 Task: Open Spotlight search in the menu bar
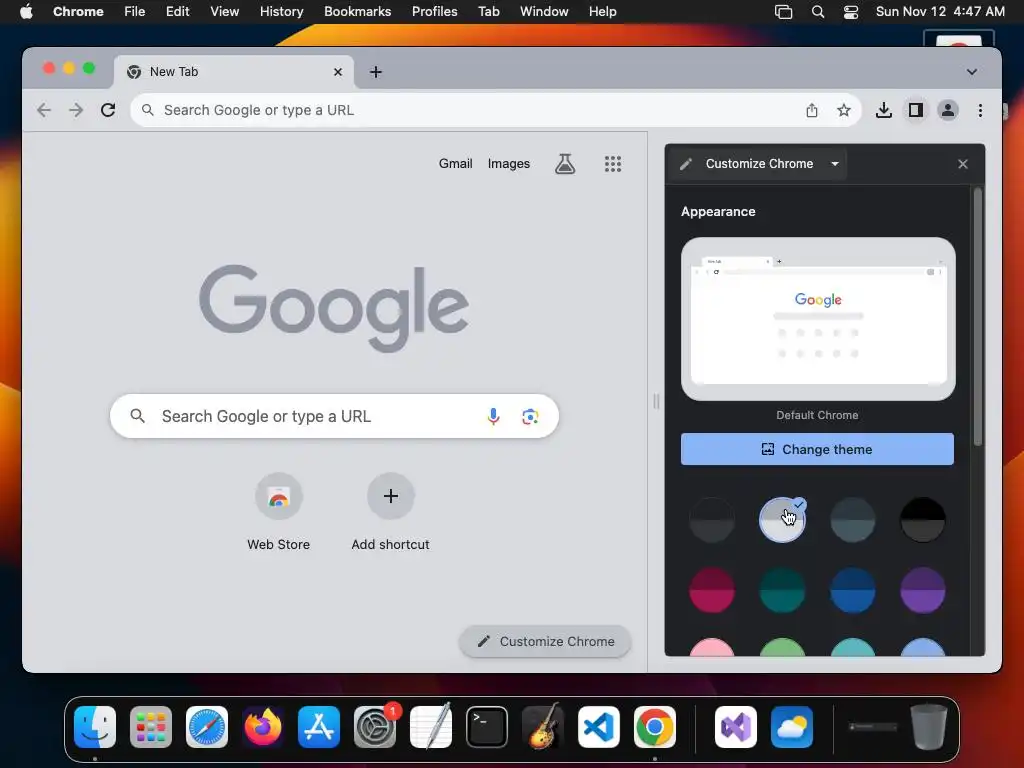point(818,12)
